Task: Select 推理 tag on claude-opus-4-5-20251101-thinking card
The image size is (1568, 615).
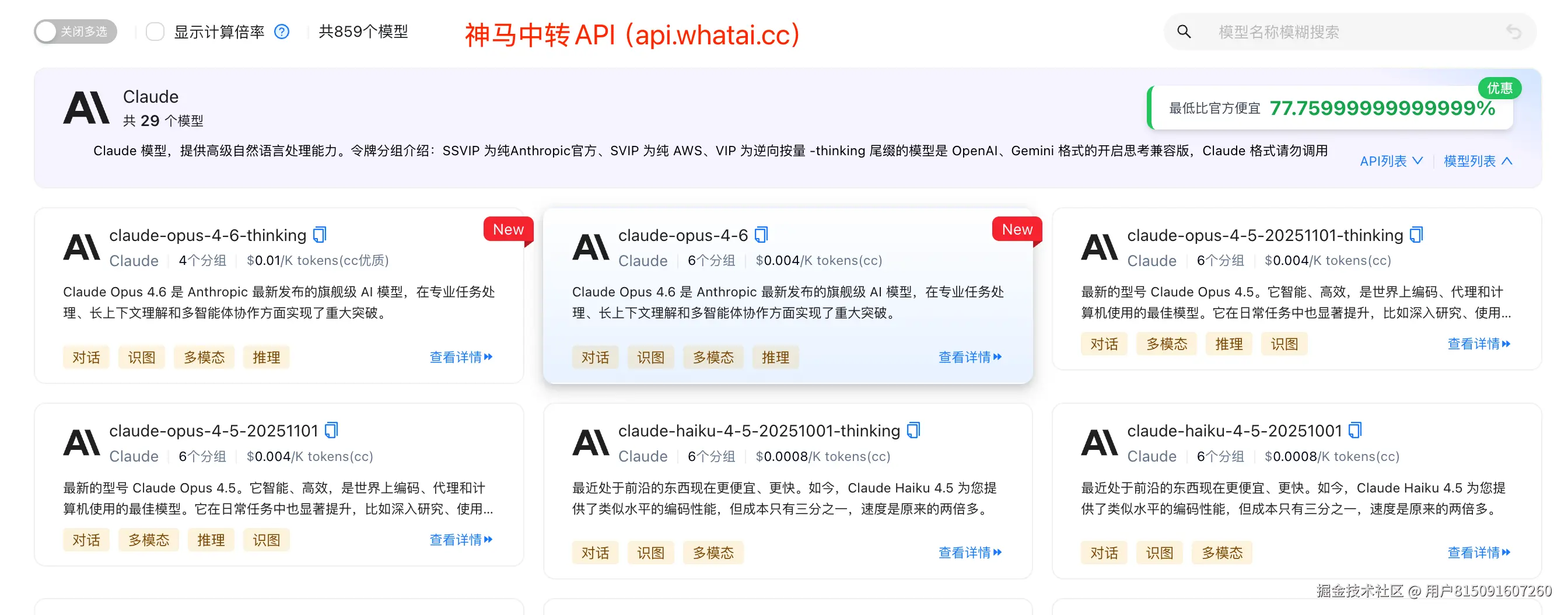Action: [x=1228, y=344]
